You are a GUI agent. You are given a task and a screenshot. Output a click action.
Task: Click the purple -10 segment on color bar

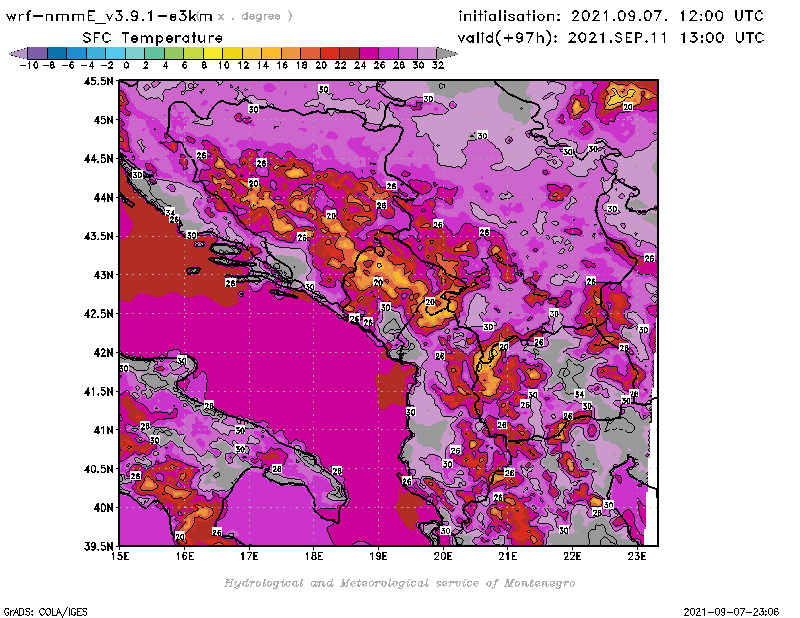pyautogui.click(x=37, y=53)
